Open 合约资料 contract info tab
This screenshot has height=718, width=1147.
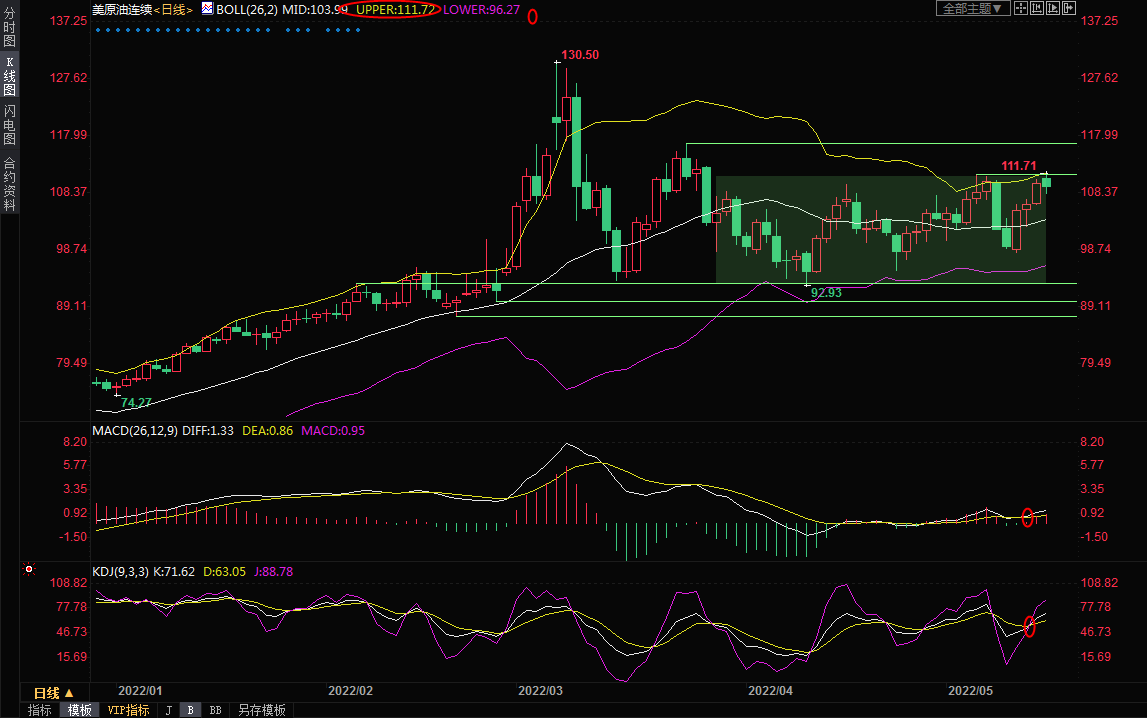coord(9,184)
